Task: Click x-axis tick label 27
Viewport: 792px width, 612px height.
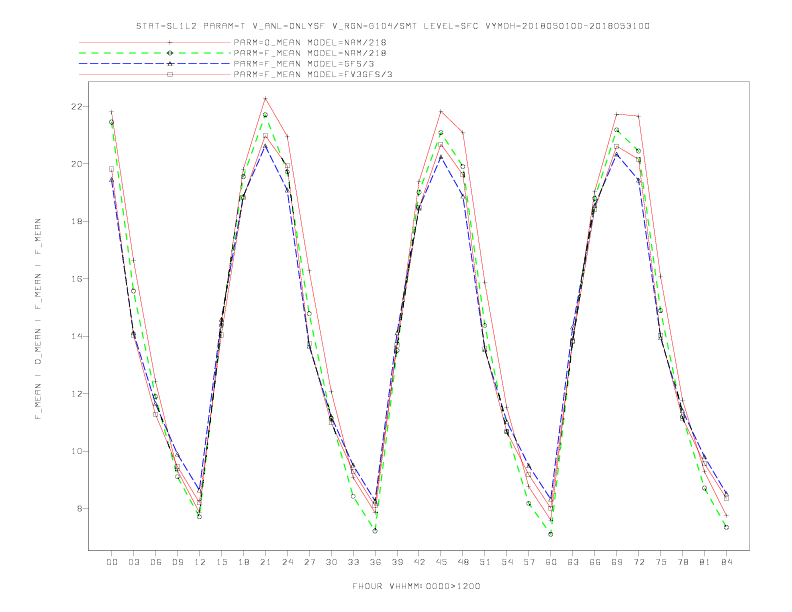Action: tap(310, 562)
